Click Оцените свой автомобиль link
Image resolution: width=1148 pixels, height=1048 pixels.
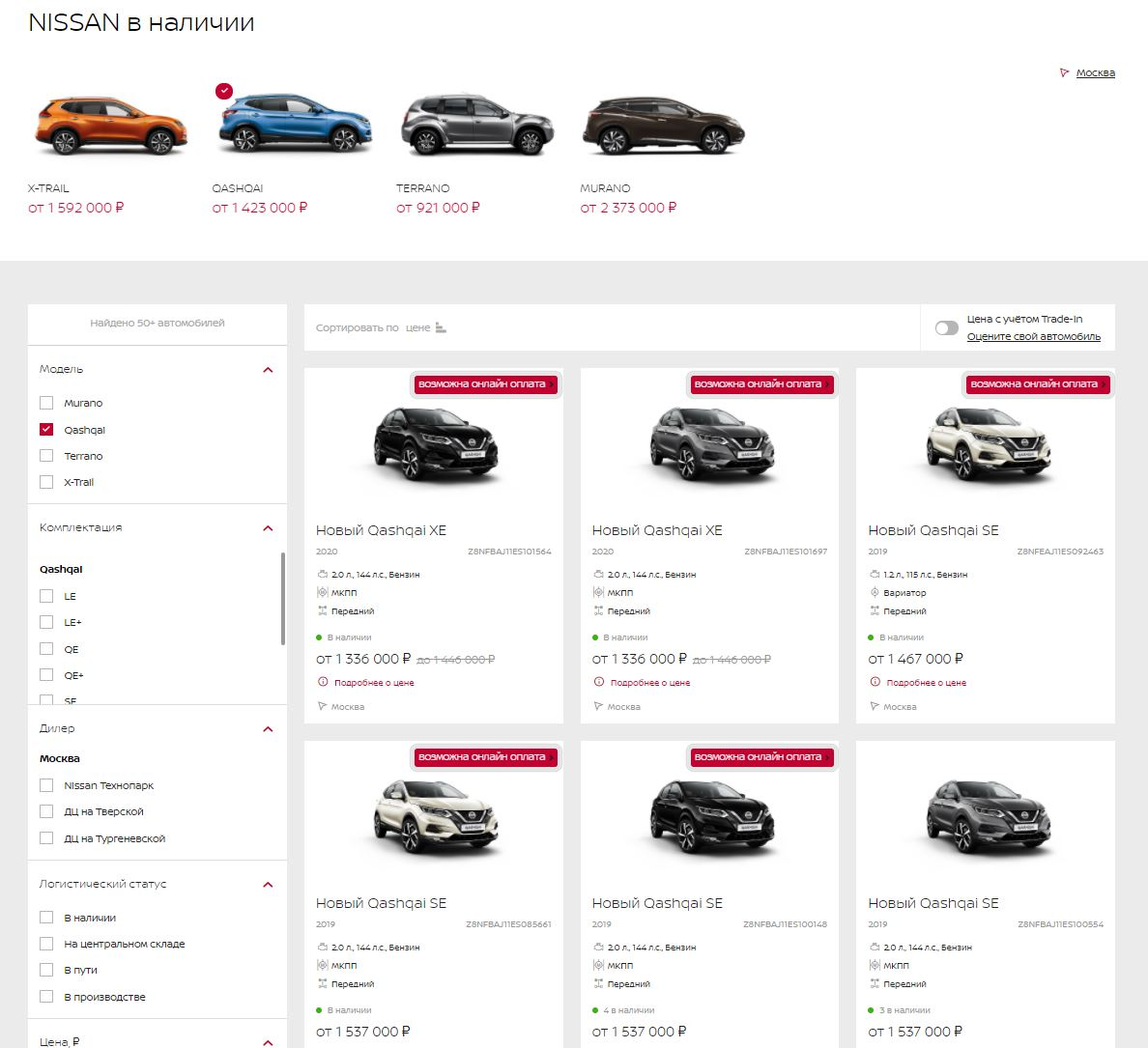(x=1033, y=336)
